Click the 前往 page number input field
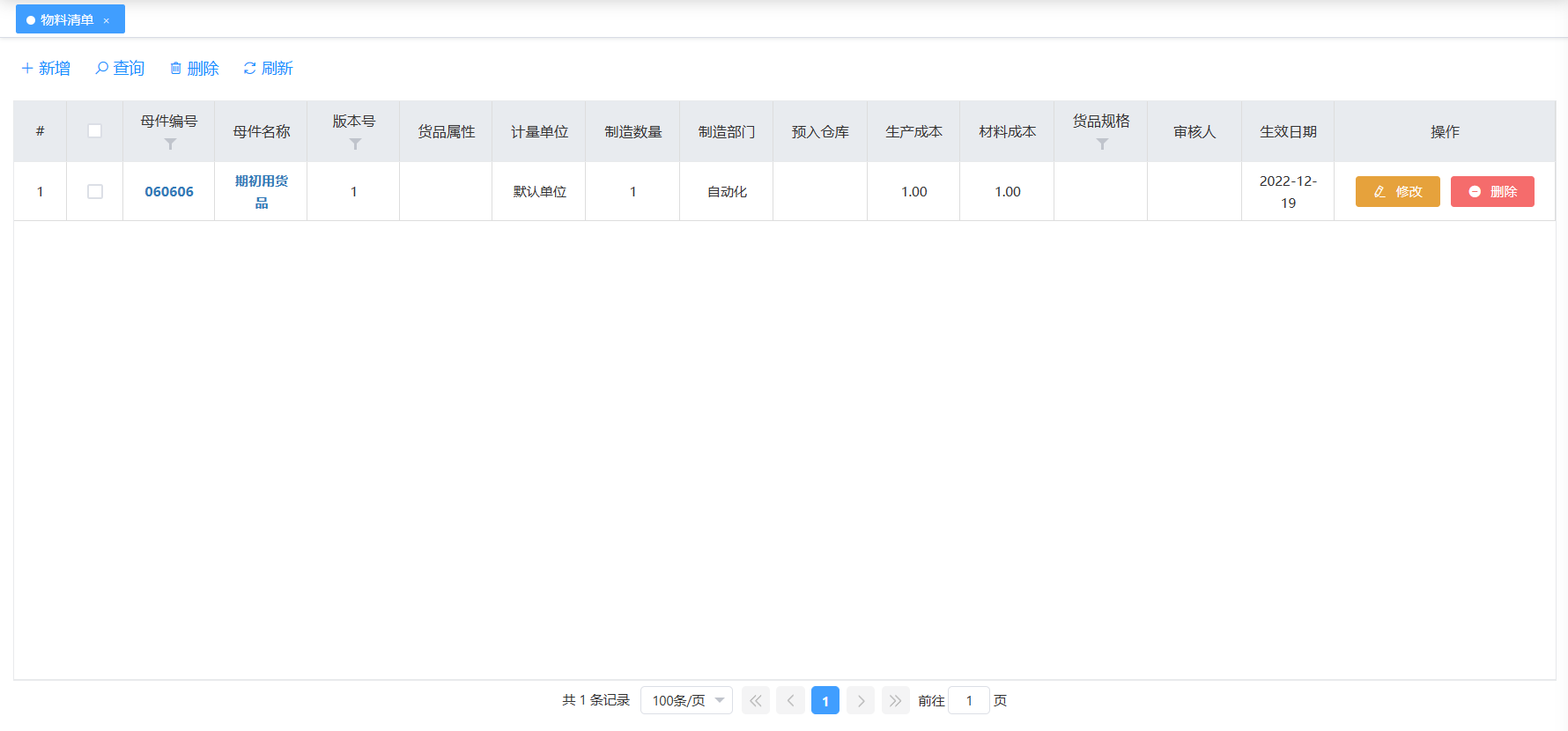This screenshot has width=1568, height=731. pos(969,701)
